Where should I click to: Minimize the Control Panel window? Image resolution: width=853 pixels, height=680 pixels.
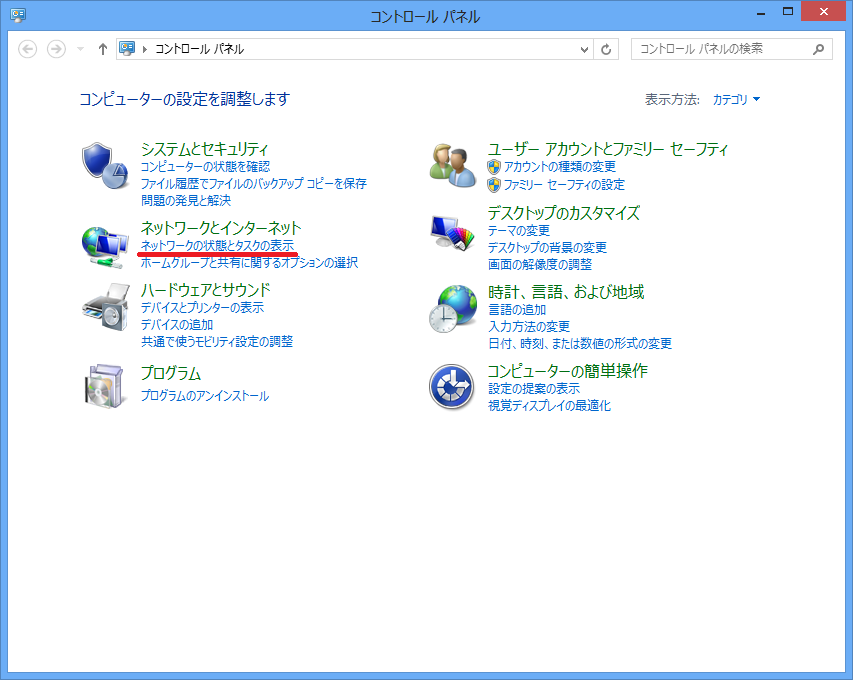[x=761, y=12]
